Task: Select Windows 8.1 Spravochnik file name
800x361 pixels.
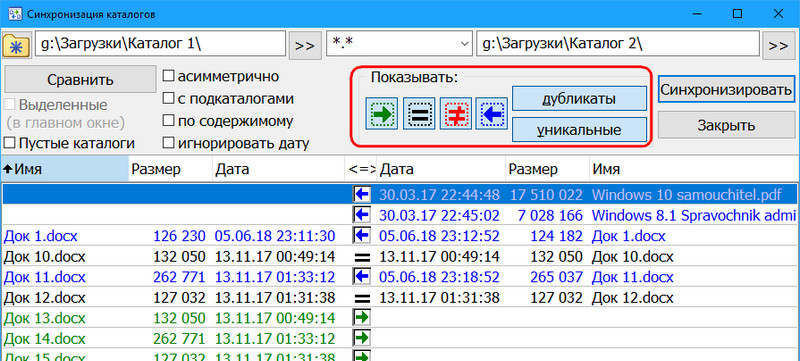Action: tap(694, 215)
